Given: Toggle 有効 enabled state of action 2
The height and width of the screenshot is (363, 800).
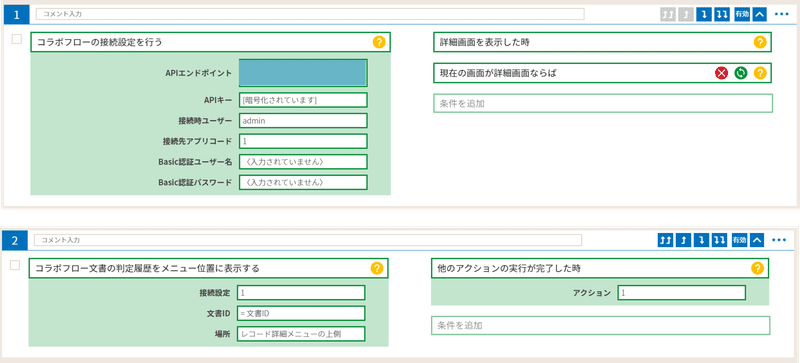Looking at the screenshot, I should click(739, 239).
